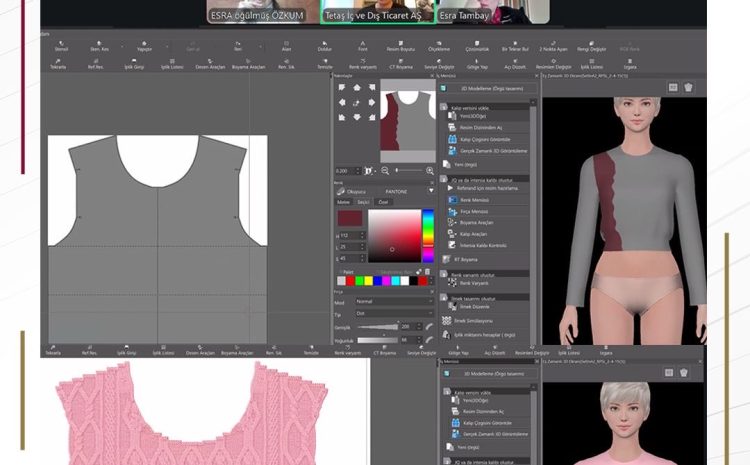Screen dimensions: 750x465
Task: Click the rainbow hue strip
Action: tap(428, 226)
